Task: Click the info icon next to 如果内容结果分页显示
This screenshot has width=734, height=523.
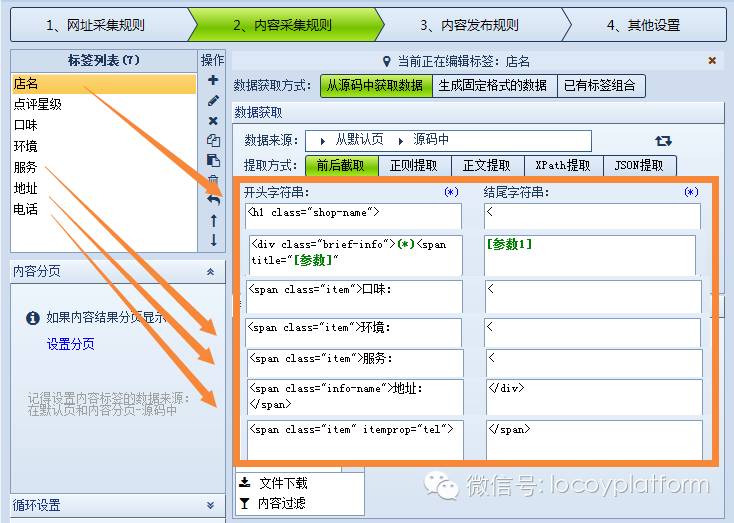Action: coord(33,318)
